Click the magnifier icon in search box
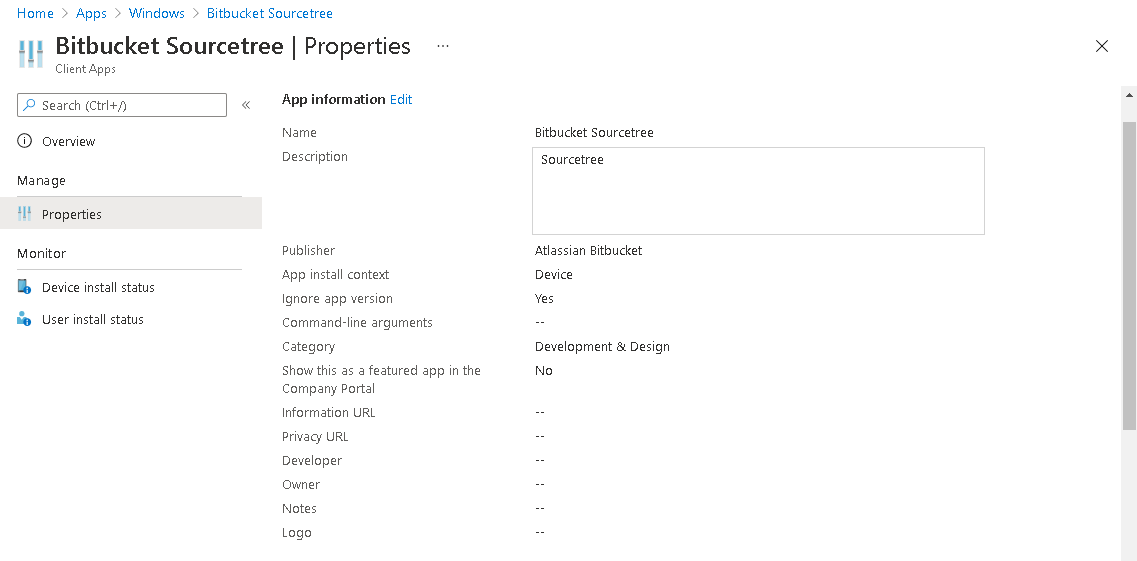Viewport: 1137px width, 561px height. click(29, 105)
